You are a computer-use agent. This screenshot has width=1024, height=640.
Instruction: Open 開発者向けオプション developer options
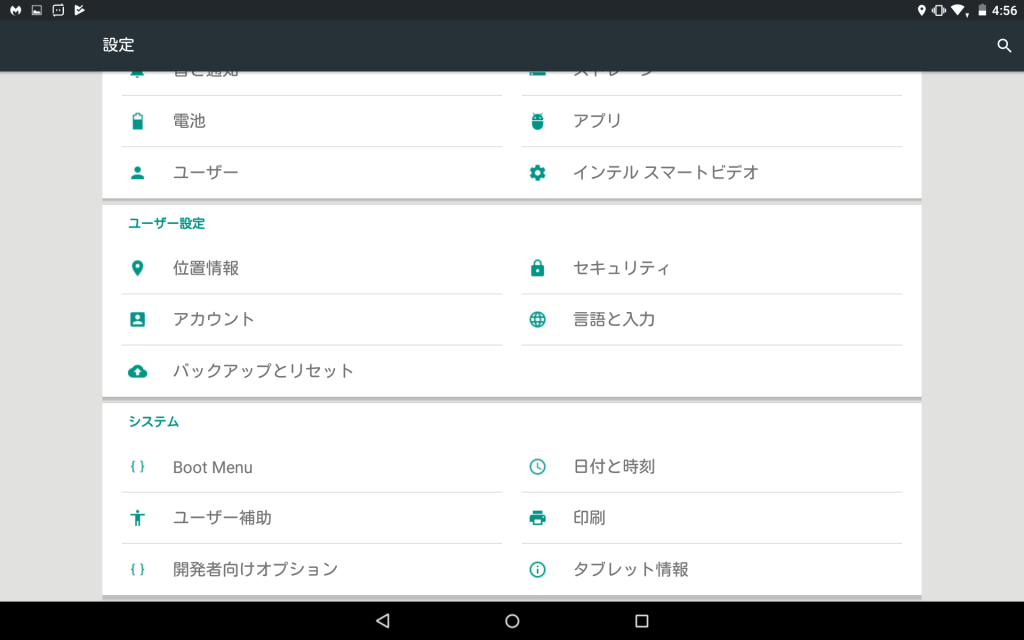tap(255, 569)
